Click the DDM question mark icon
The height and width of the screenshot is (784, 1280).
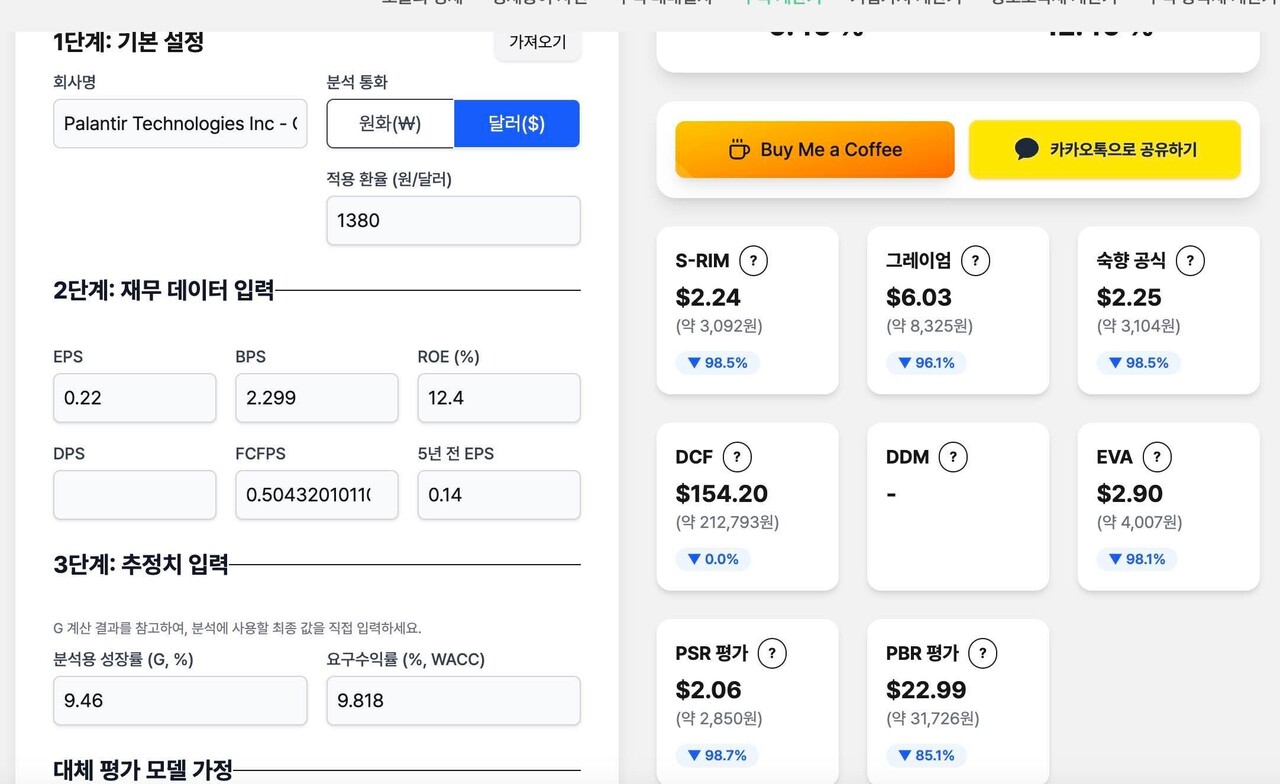(x=952, y=457)
